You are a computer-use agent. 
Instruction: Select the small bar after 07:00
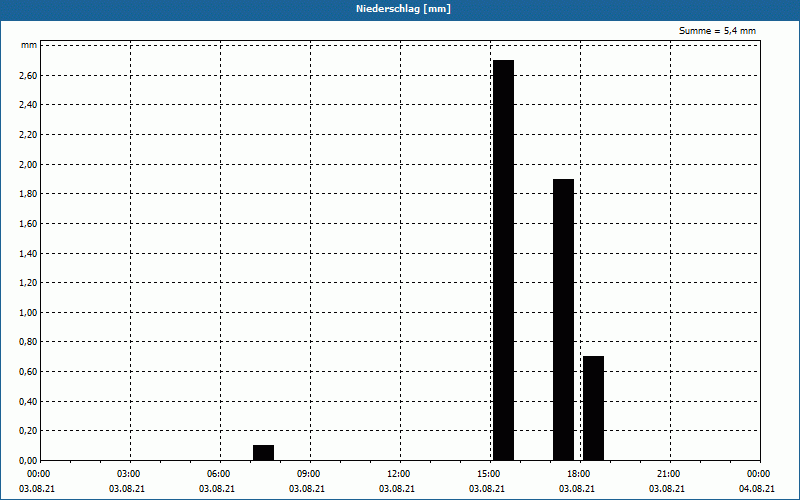pyautogui.click(x=263, y=453)
